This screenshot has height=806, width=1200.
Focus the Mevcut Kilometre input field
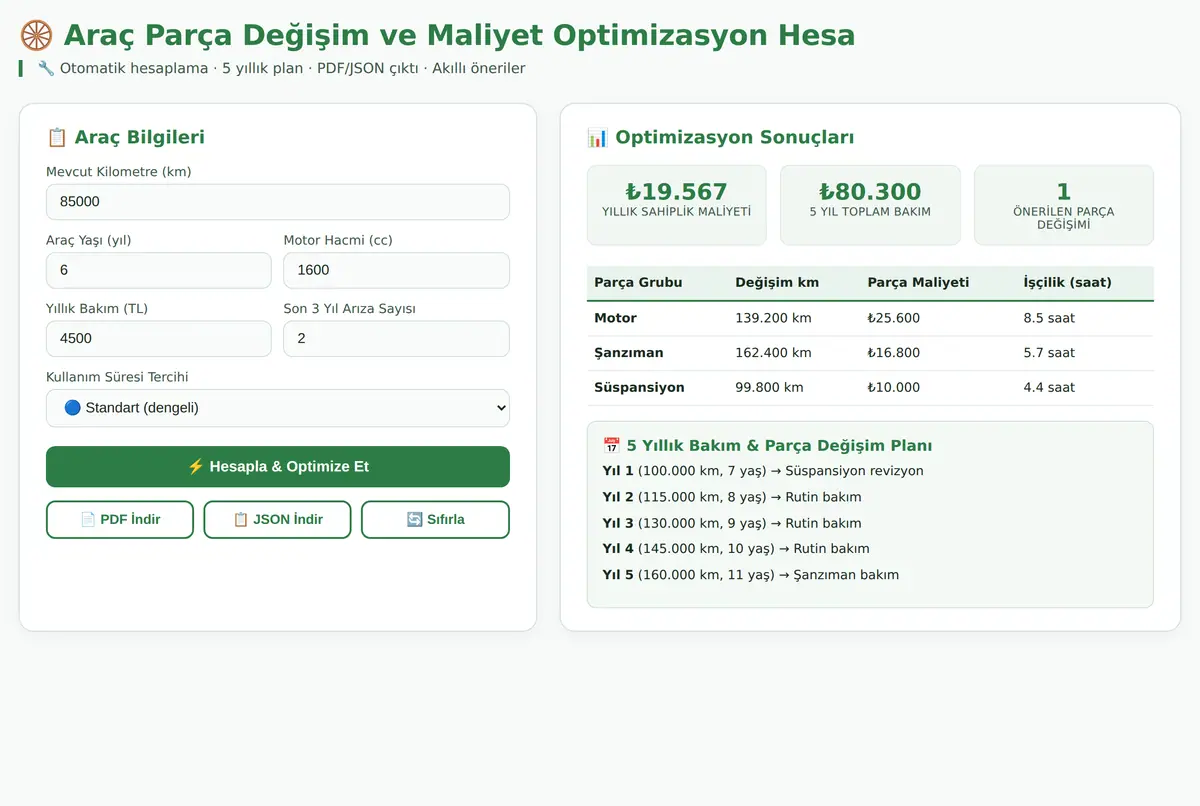tap(278, 201)
